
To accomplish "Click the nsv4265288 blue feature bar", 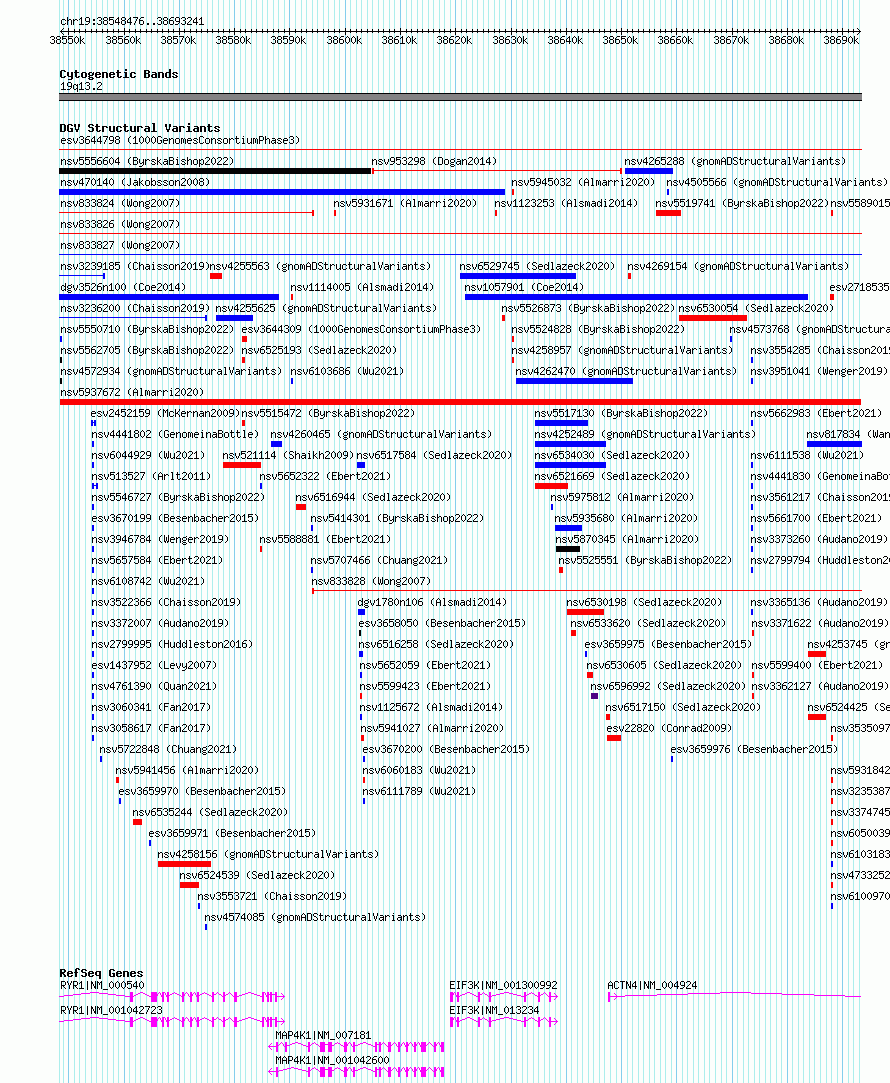I will click(648, 171).
